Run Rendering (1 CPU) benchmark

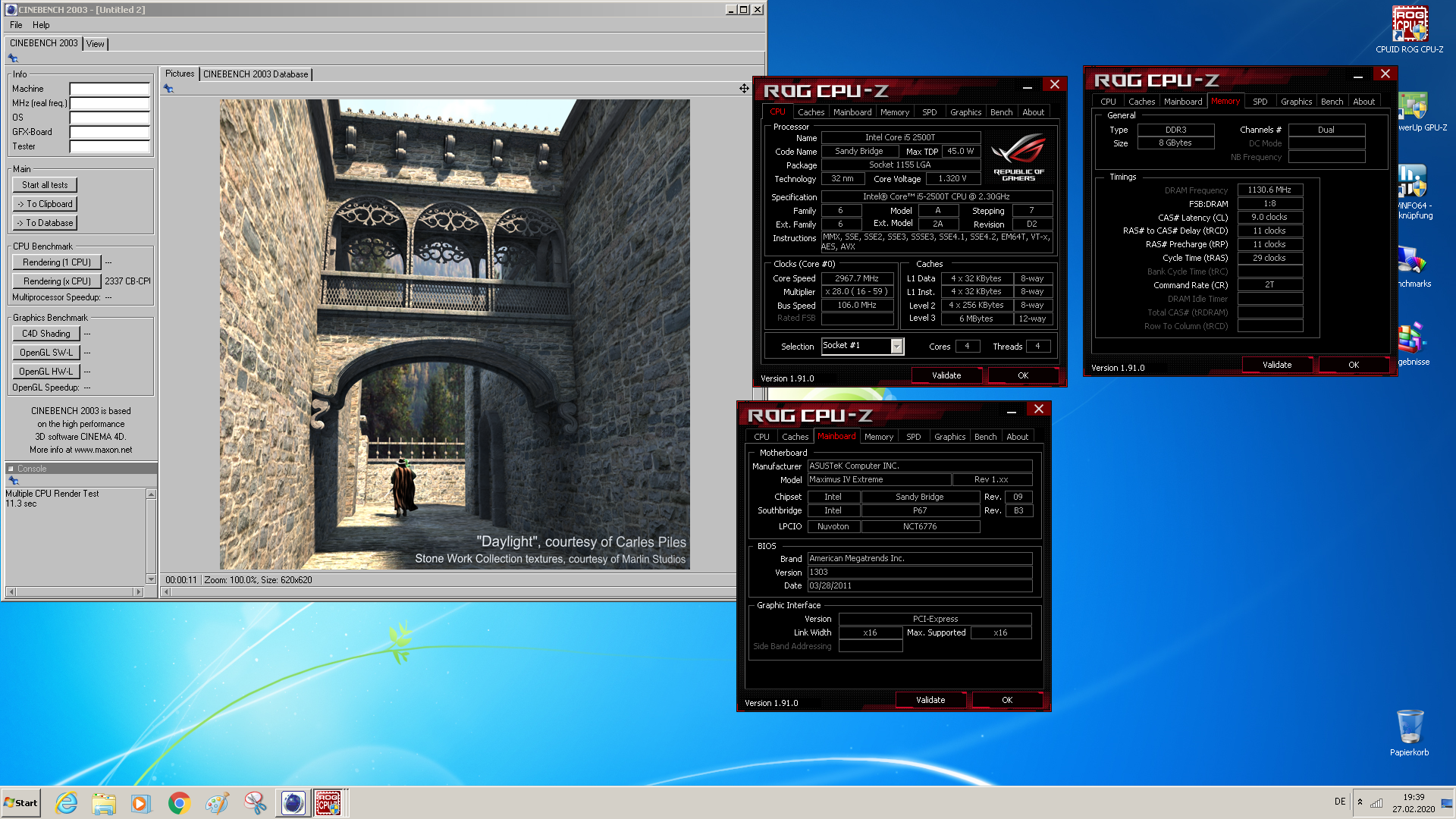57,262
